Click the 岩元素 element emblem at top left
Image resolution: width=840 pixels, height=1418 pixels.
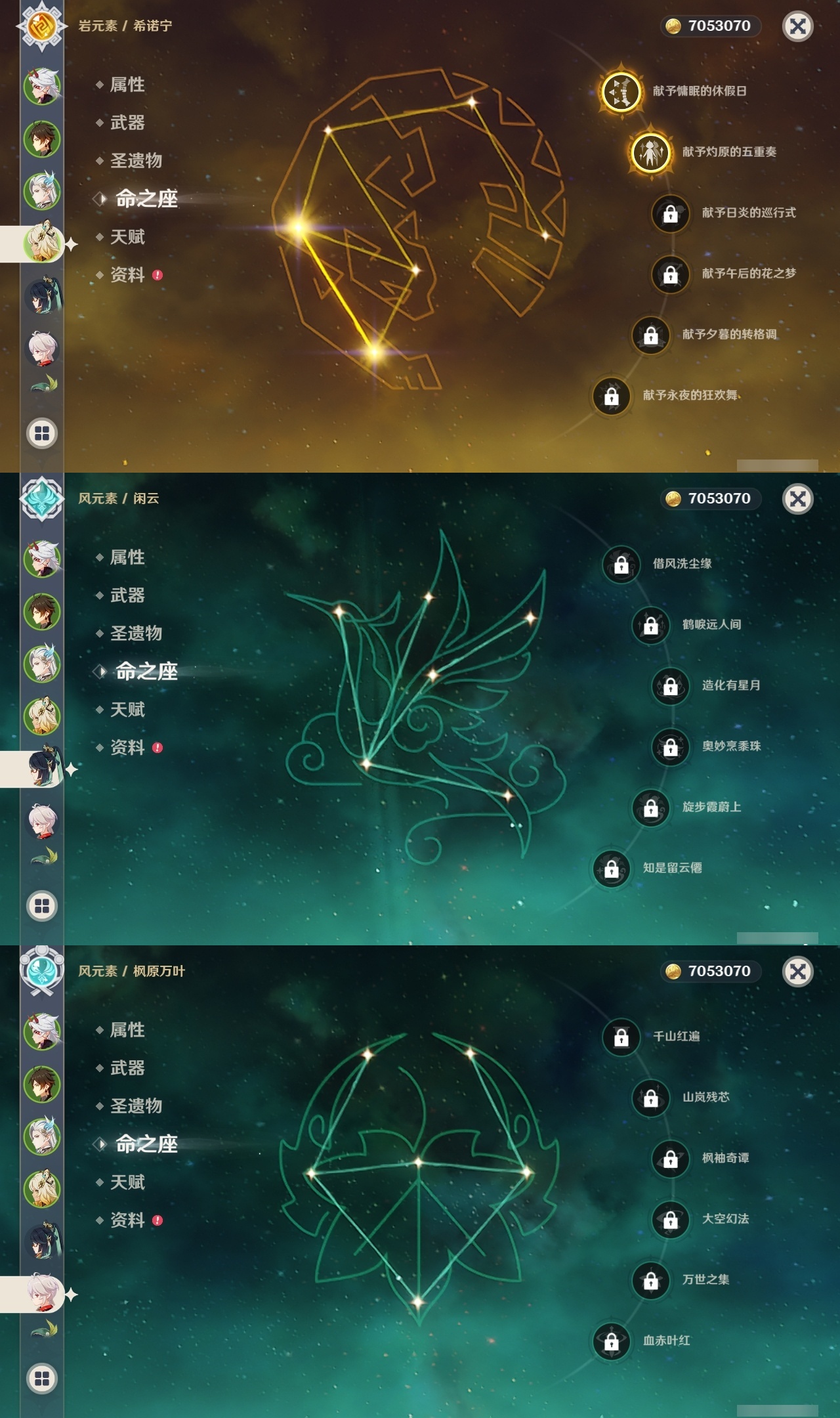tap(42, 26)
